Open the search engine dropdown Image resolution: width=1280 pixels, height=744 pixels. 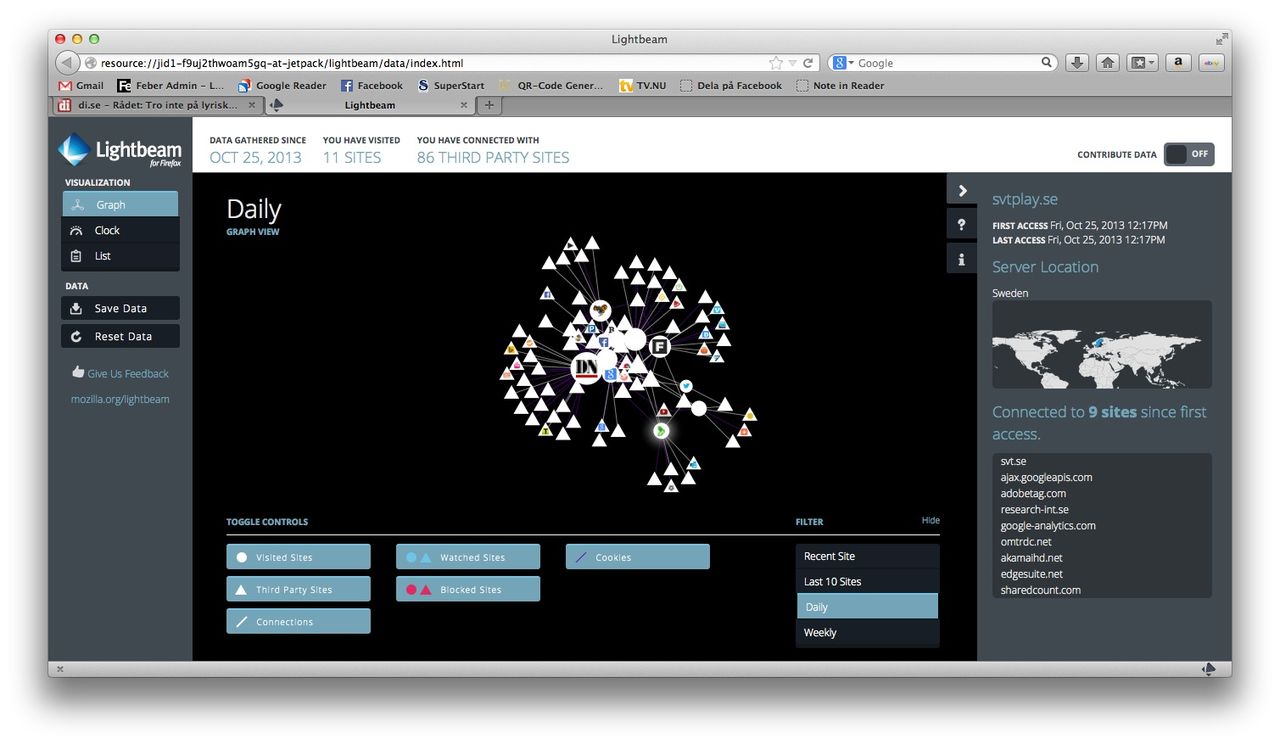[842, 62]
